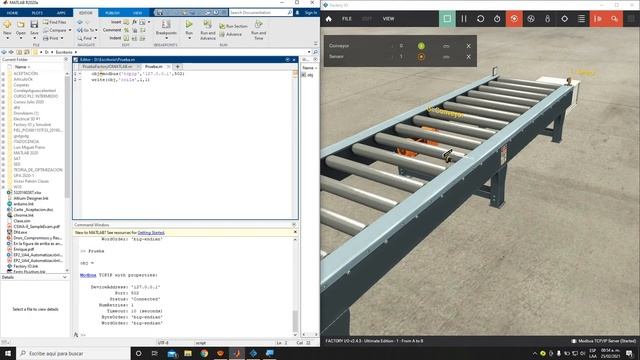Toggle the orange sensor tags icon

pos(614,19)
